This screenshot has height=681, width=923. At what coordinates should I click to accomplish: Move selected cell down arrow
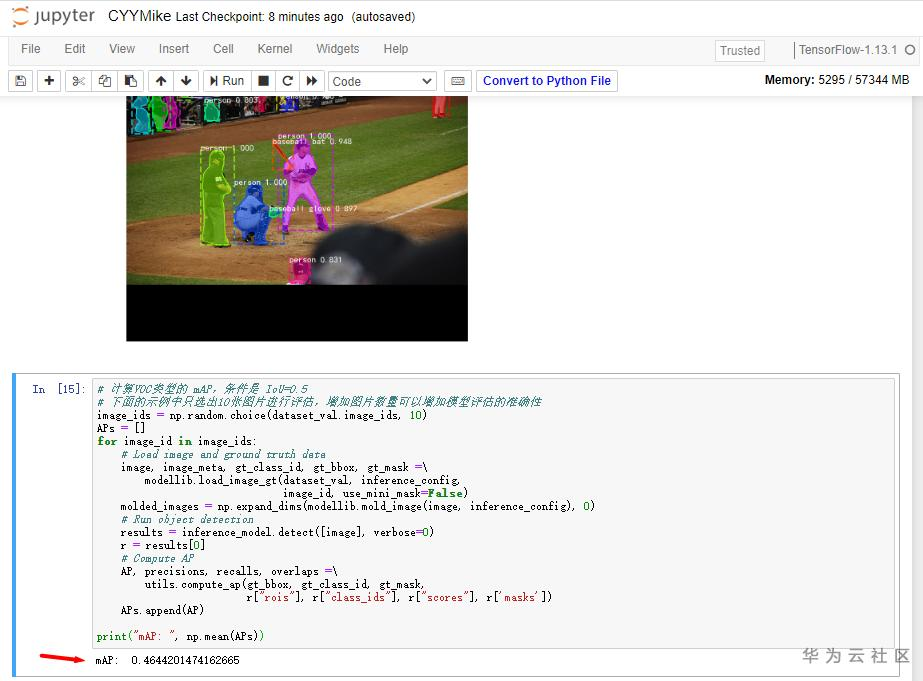click(x=186, y=81)
